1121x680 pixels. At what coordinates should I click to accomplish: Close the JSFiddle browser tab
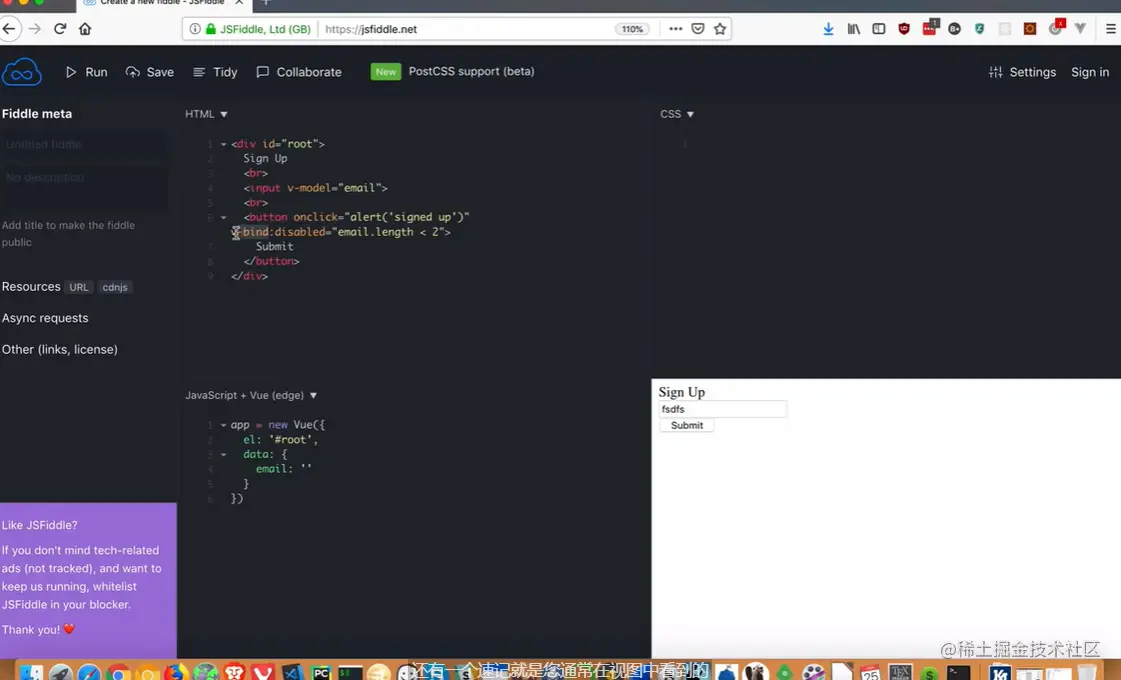coord(239,3)
